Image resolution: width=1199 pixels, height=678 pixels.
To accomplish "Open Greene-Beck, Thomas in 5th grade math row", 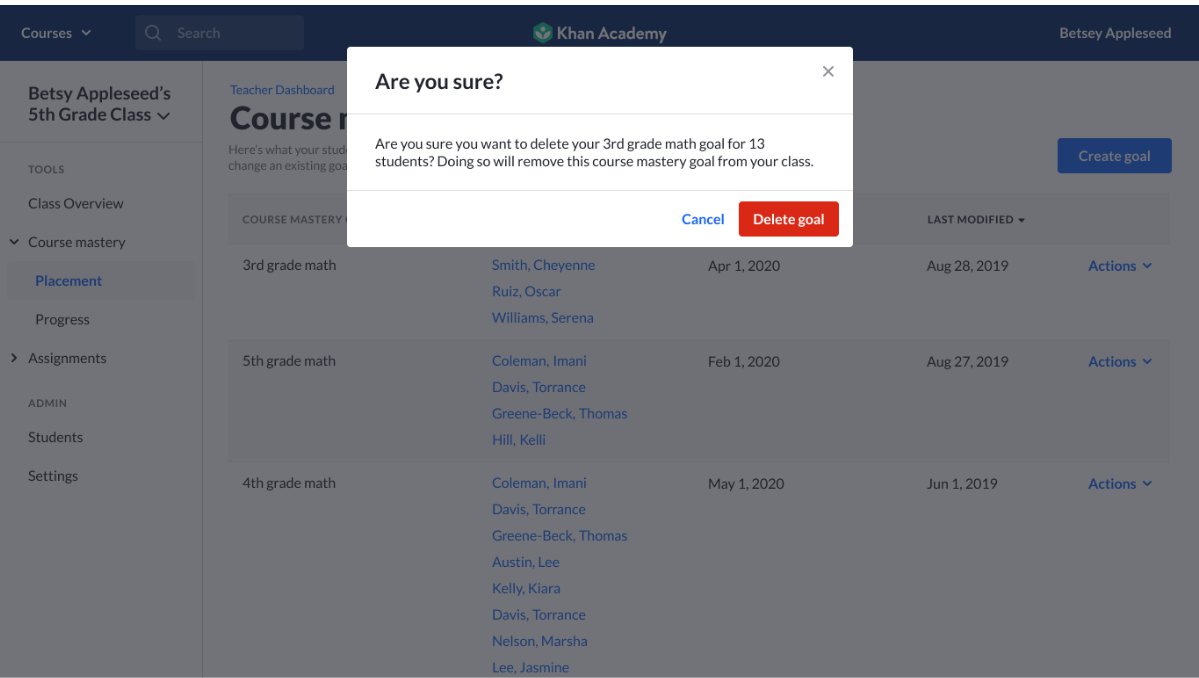I will 559,414.
